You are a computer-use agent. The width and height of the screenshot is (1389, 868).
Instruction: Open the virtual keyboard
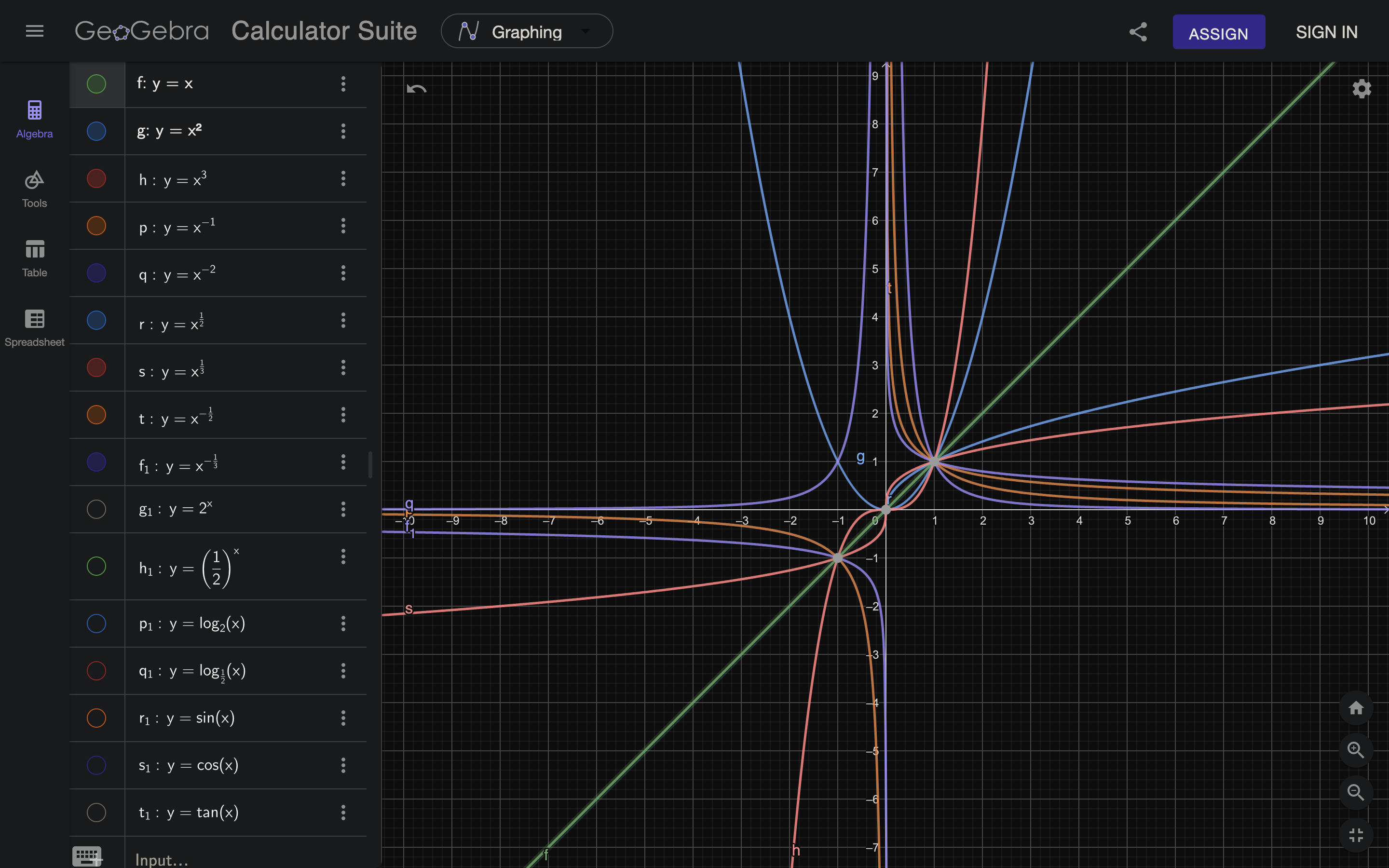[x=87, y=856]
